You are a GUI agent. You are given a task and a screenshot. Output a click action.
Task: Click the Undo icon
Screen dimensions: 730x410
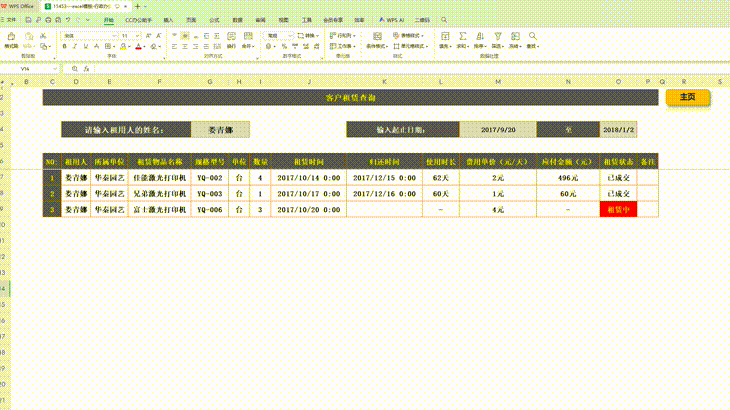coord(68,20)
